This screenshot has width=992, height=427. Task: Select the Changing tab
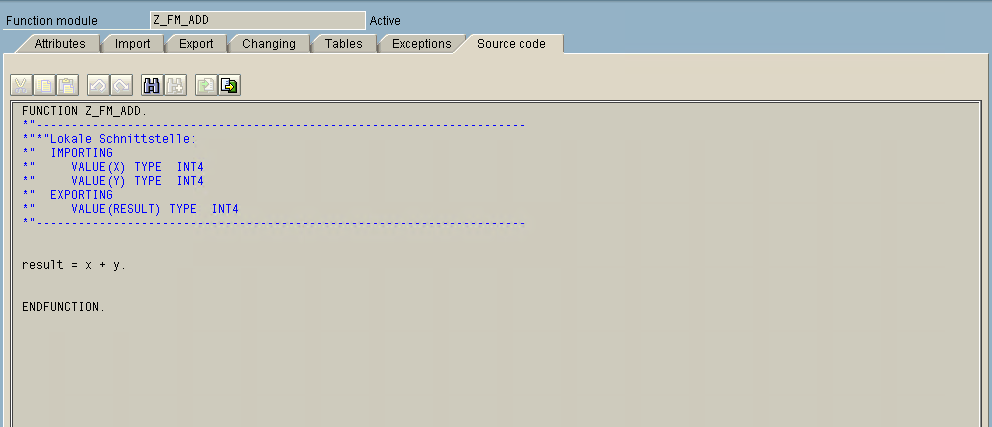pyautogui.click(x=269, y=44)
